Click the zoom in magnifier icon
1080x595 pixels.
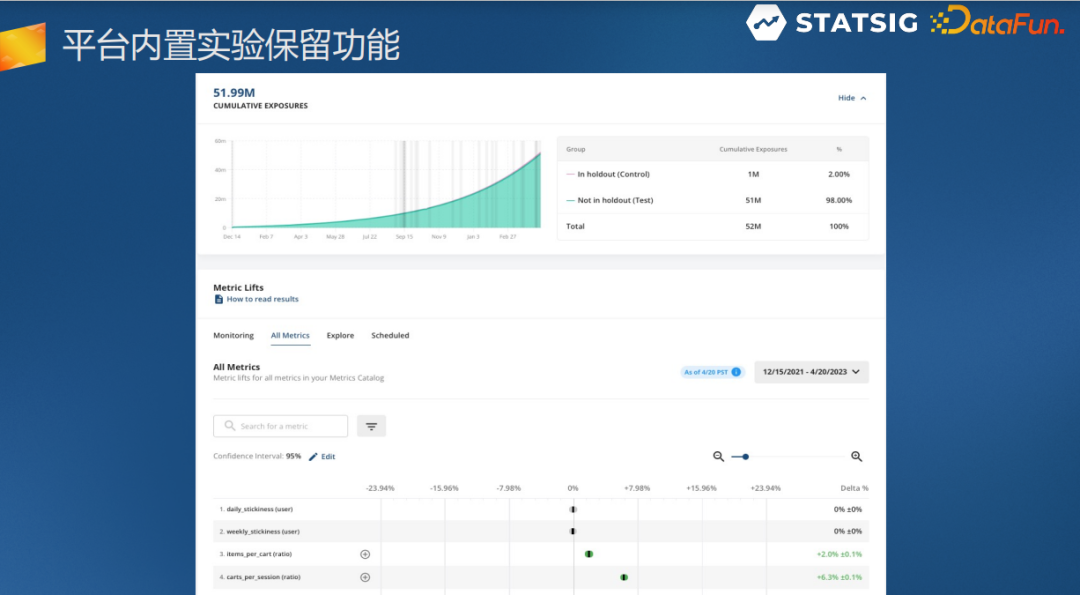pyautogui.click(x=856, y=456)
